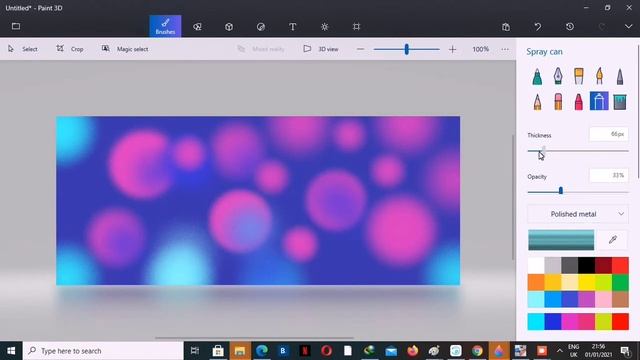This screenshot has width=640, height=360.
Task: Open the Stickers tab
Action: point(261,27)
